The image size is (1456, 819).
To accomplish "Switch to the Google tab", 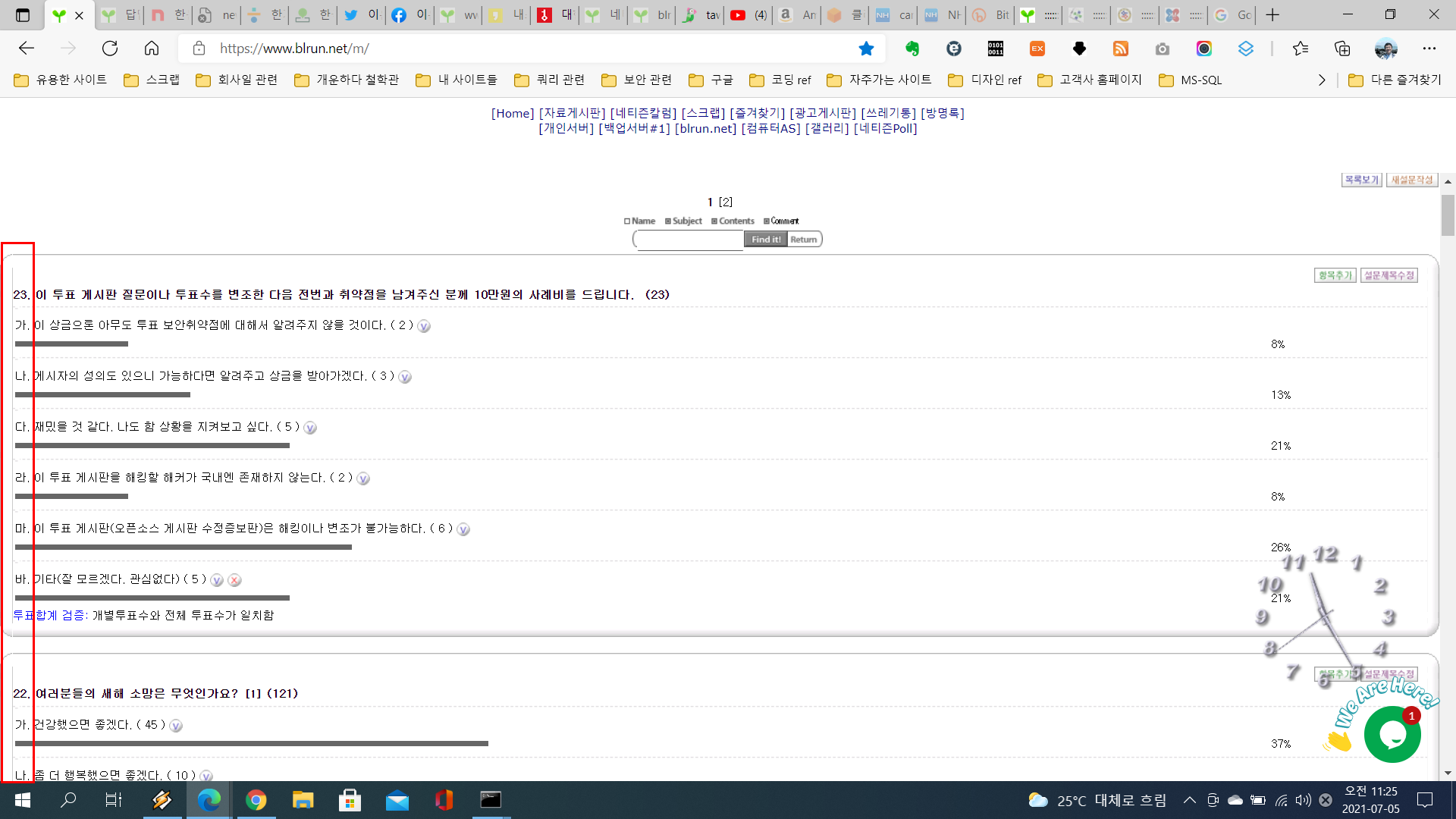I will pyautogui.click(x=1233, y=15).
